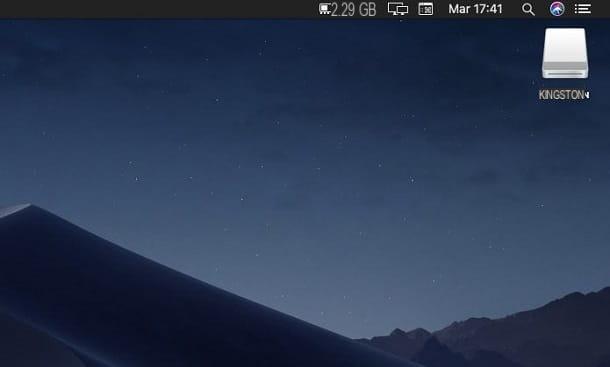Click the desktop area below the KINGSTON drive
This screenshot has width=610, height=367.
[x=564, y=156]
